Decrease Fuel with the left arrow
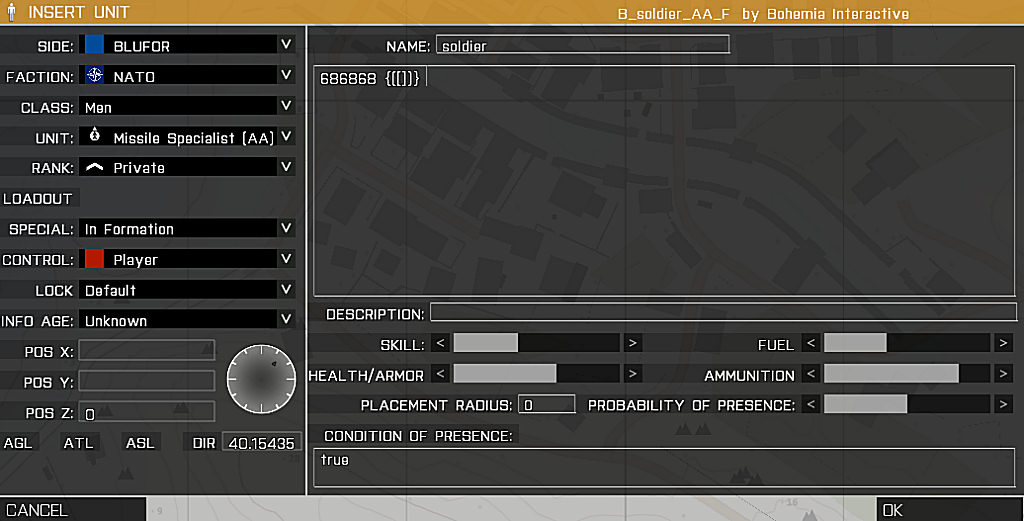Screen dimensions: 1024x521 [810, 343]
